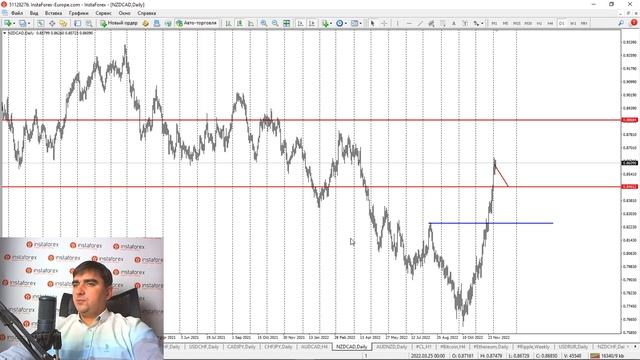The width and height of the screenshot is (640, 360).
Task: Click the Tile Windows icon
Action: click(287, 23)
